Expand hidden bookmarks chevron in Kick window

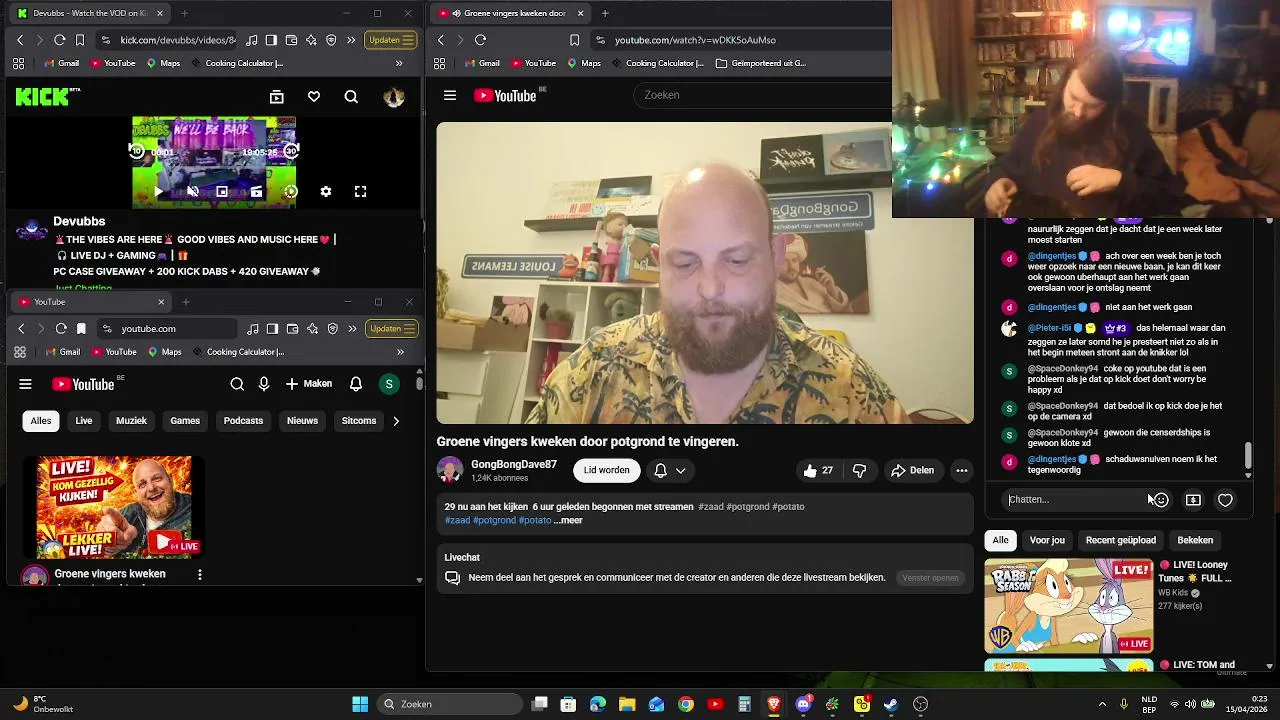pos(399,63)
